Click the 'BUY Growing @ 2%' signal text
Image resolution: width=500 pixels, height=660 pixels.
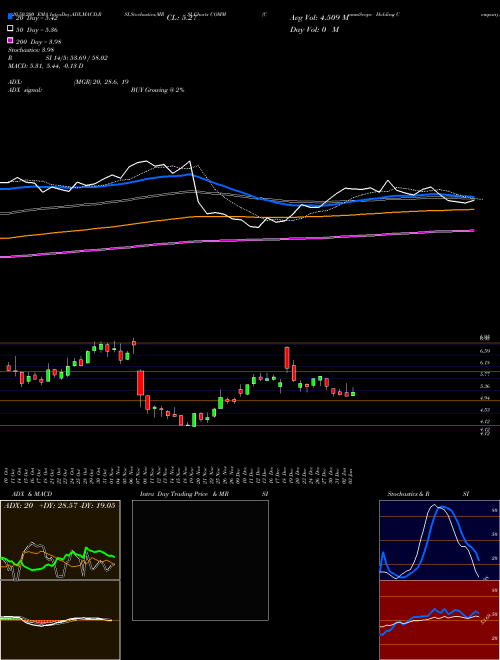click(x=157, y=90)
